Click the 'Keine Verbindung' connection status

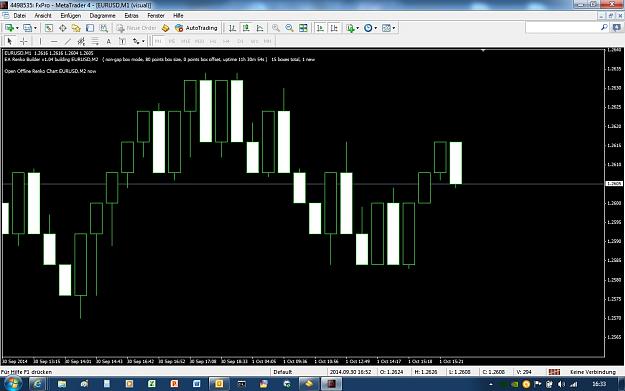coord(593,372)
